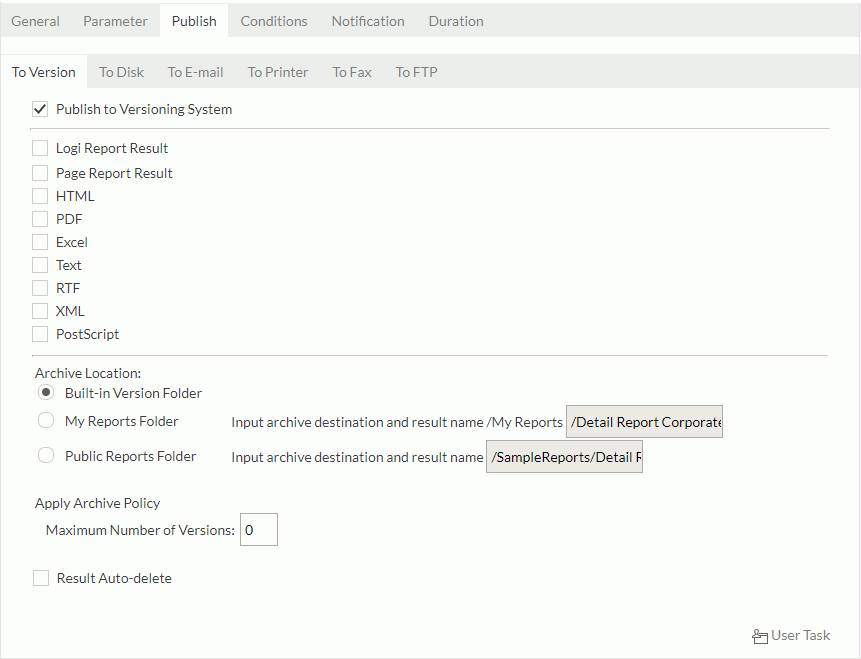Screen dimensions: 861x659
Task: Disable Publish to Versioning System
Action: 40,109
